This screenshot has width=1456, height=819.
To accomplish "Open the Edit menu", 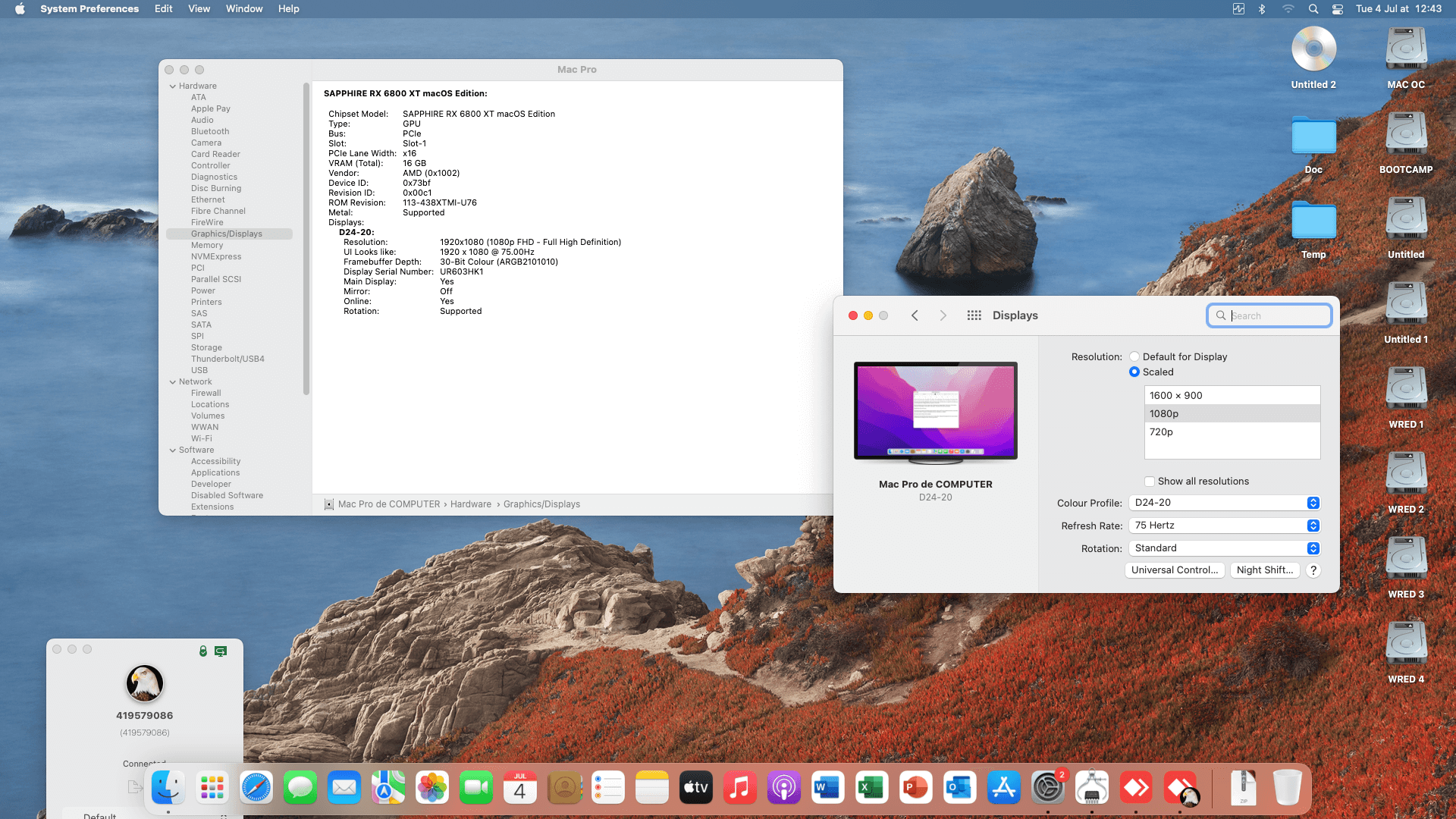I will 164,9.
